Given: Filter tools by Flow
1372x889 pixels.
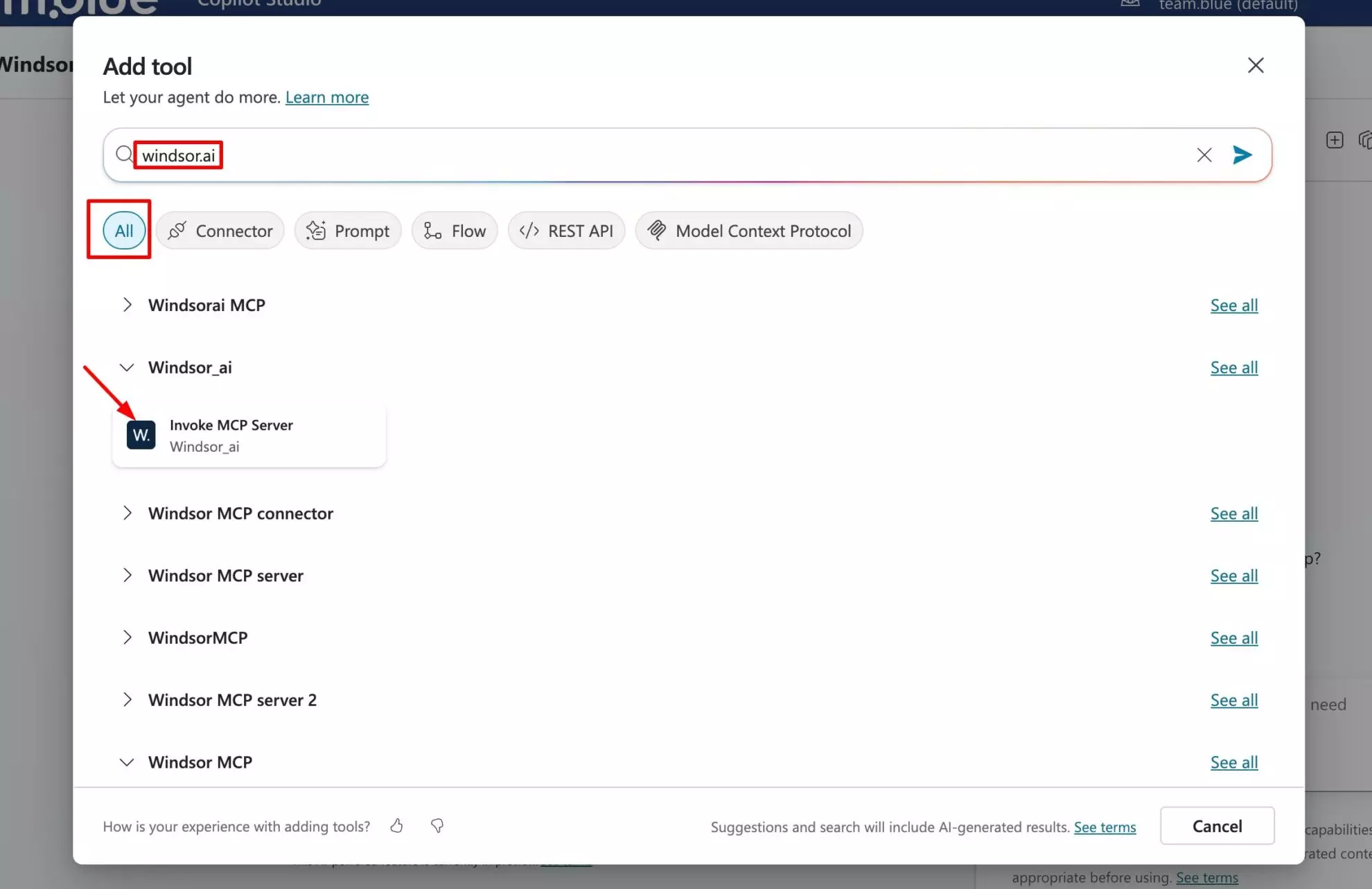Looking at the screenshot, I should (455, 231).
